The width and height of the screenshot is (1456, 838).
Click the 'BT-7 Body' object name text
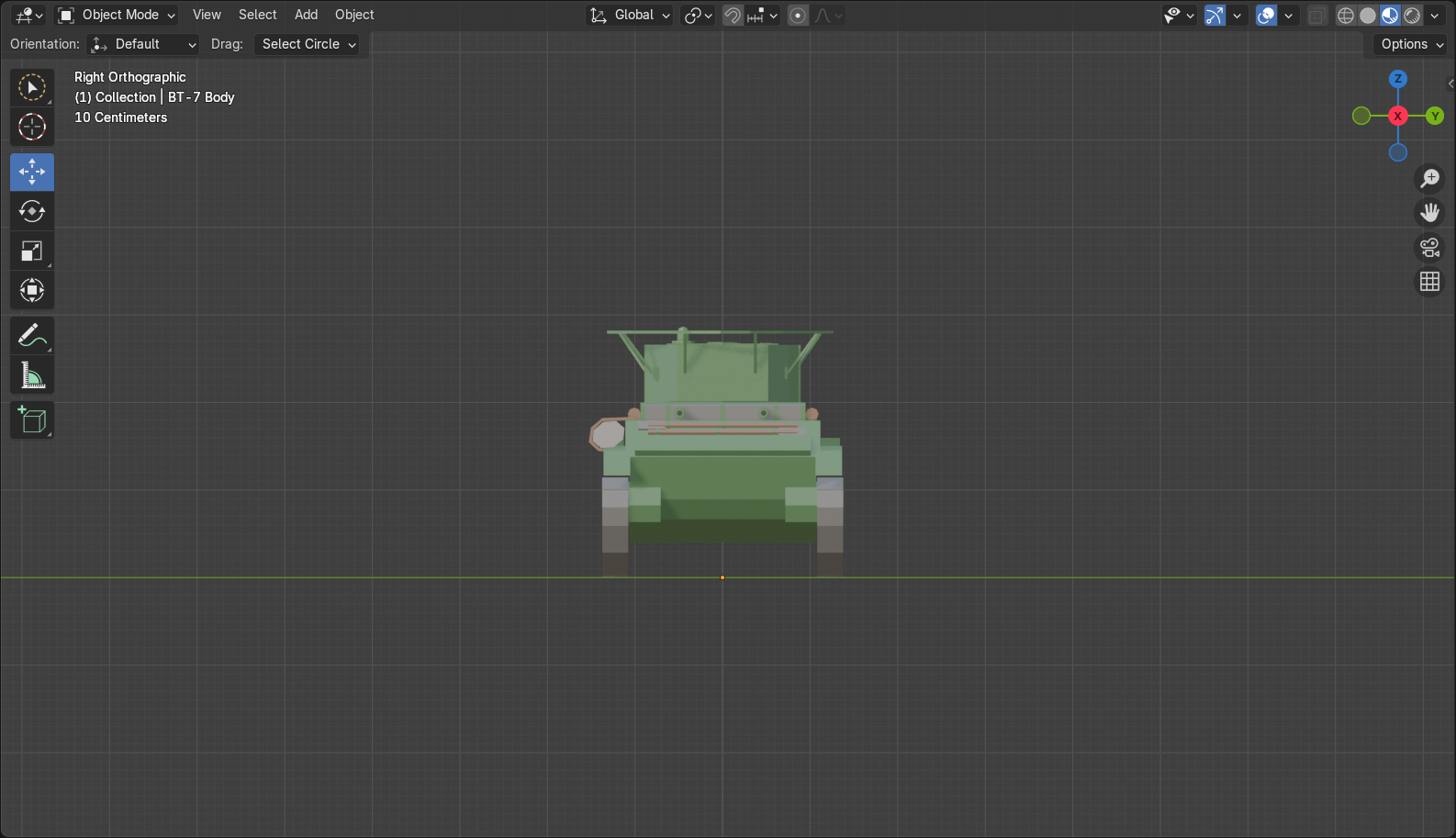[x=201, y=97]
